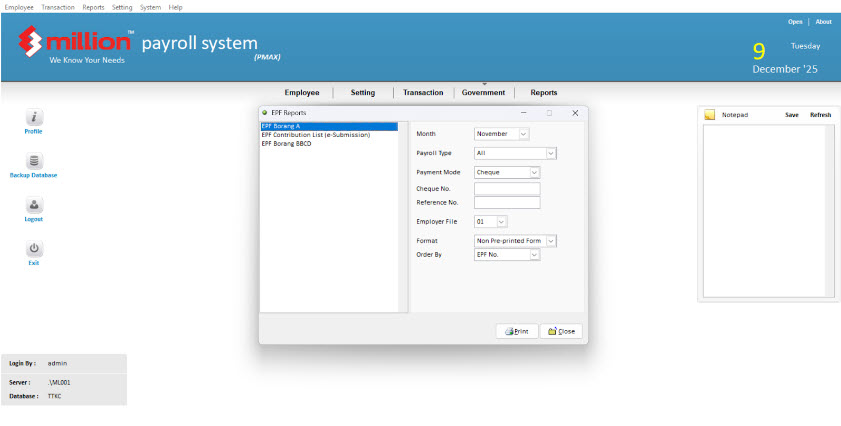Viewport: 841px width, 426px height.
Task: Open the Employee menu in the menu bar
Action: pos(19,8)
